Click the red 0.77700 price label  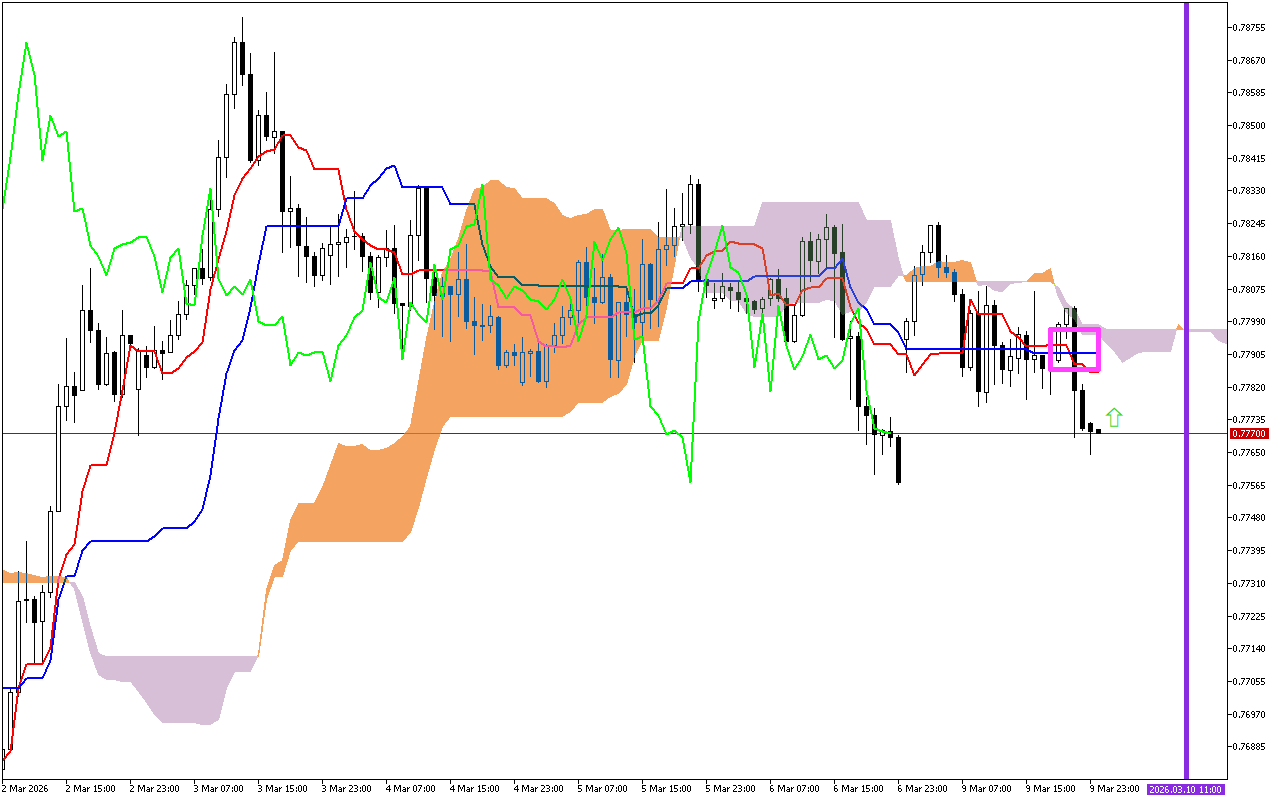click(x=1249, y=433)
